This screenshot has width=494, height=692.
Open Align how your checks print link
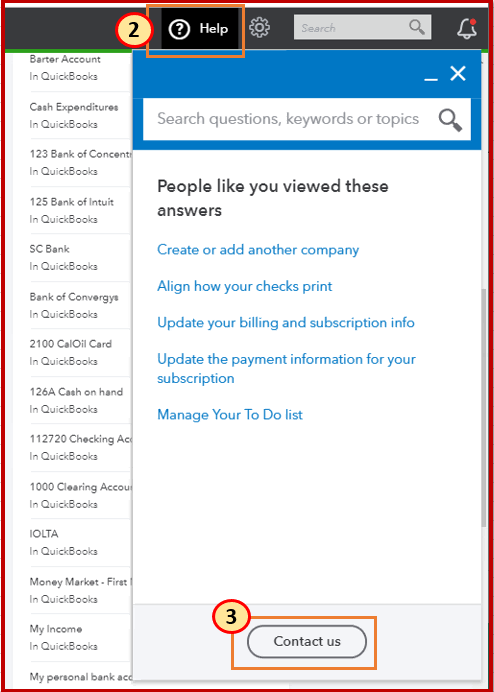(x=245, y=286)
